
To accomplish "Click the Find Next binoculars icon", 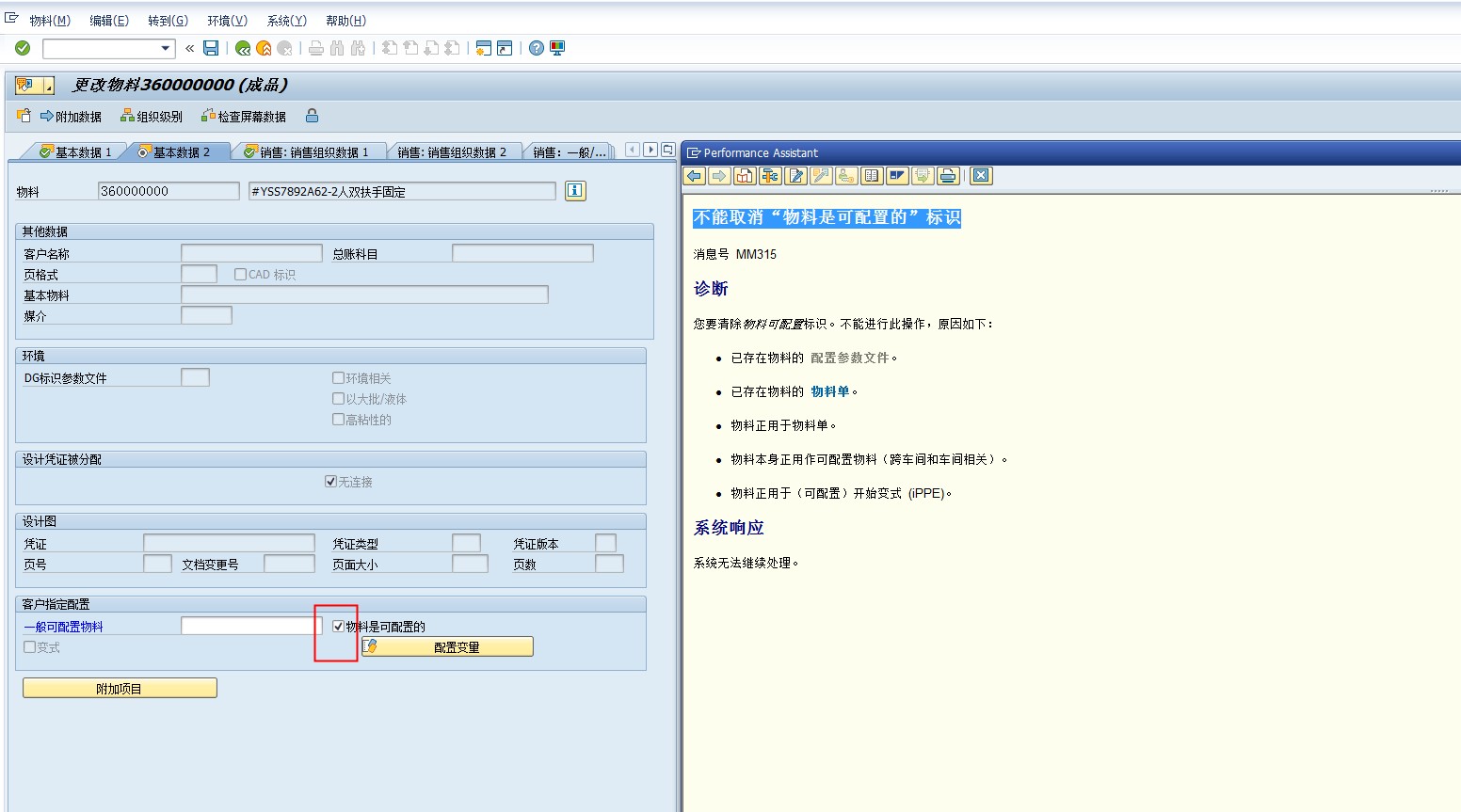I will [x=358, y=48].
